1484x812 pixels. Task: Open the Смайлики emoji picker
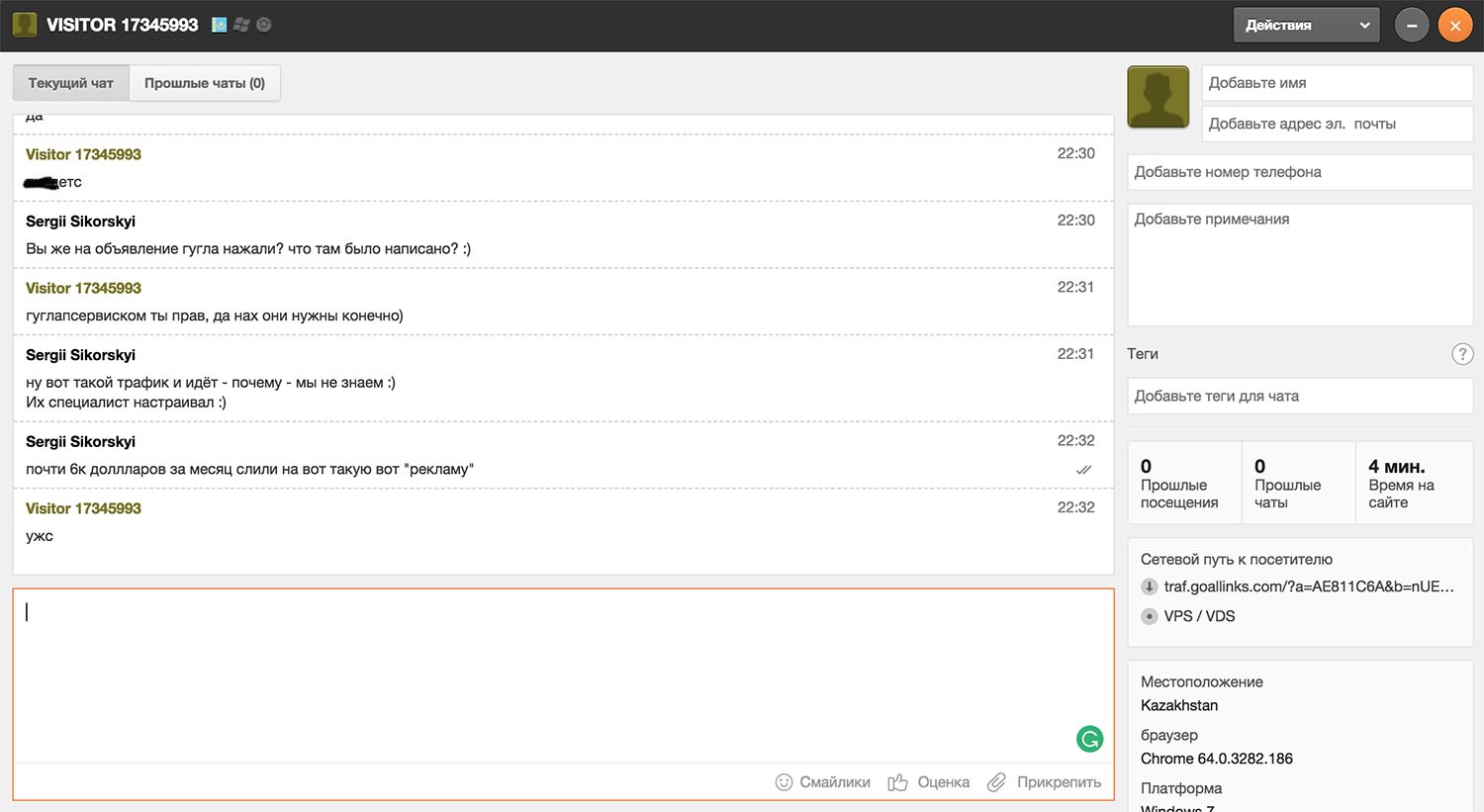pyautogui.click(x=823, y=782)
